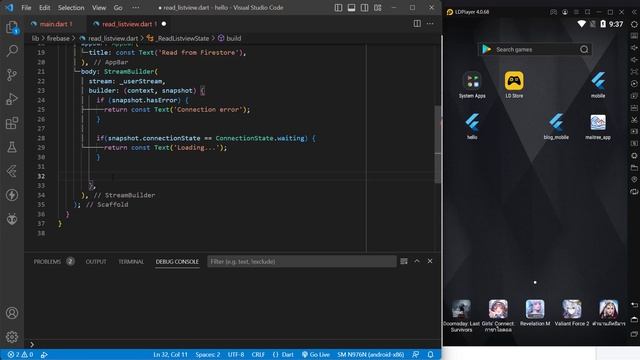Change UTF-8 encoding in status bar
The width and height of the screenshot is (640, 360).
(236, 355)
